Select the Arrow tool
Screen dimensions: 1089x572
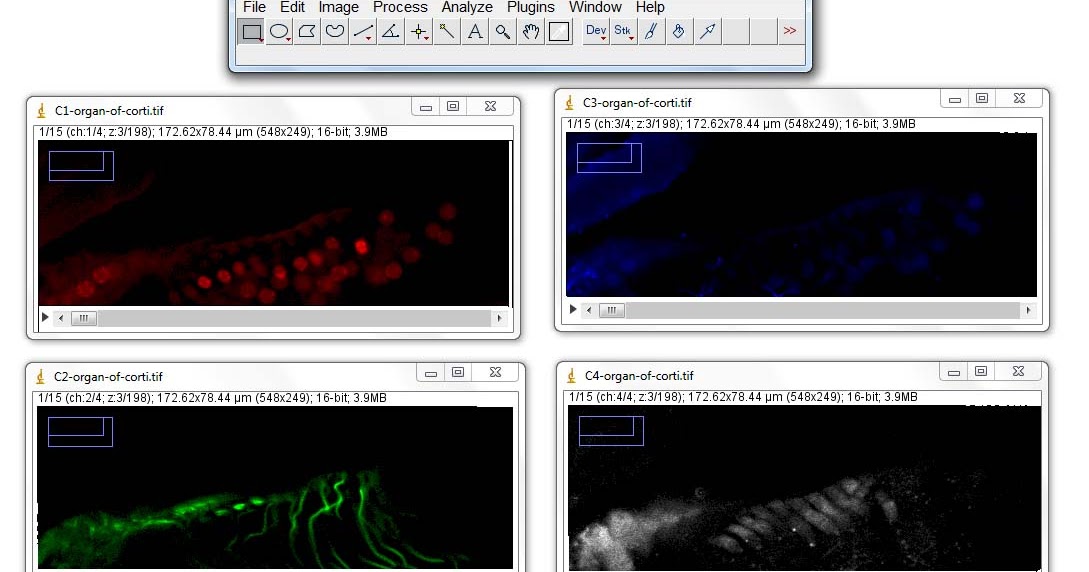pyautogui.click(x=707, y=31)
